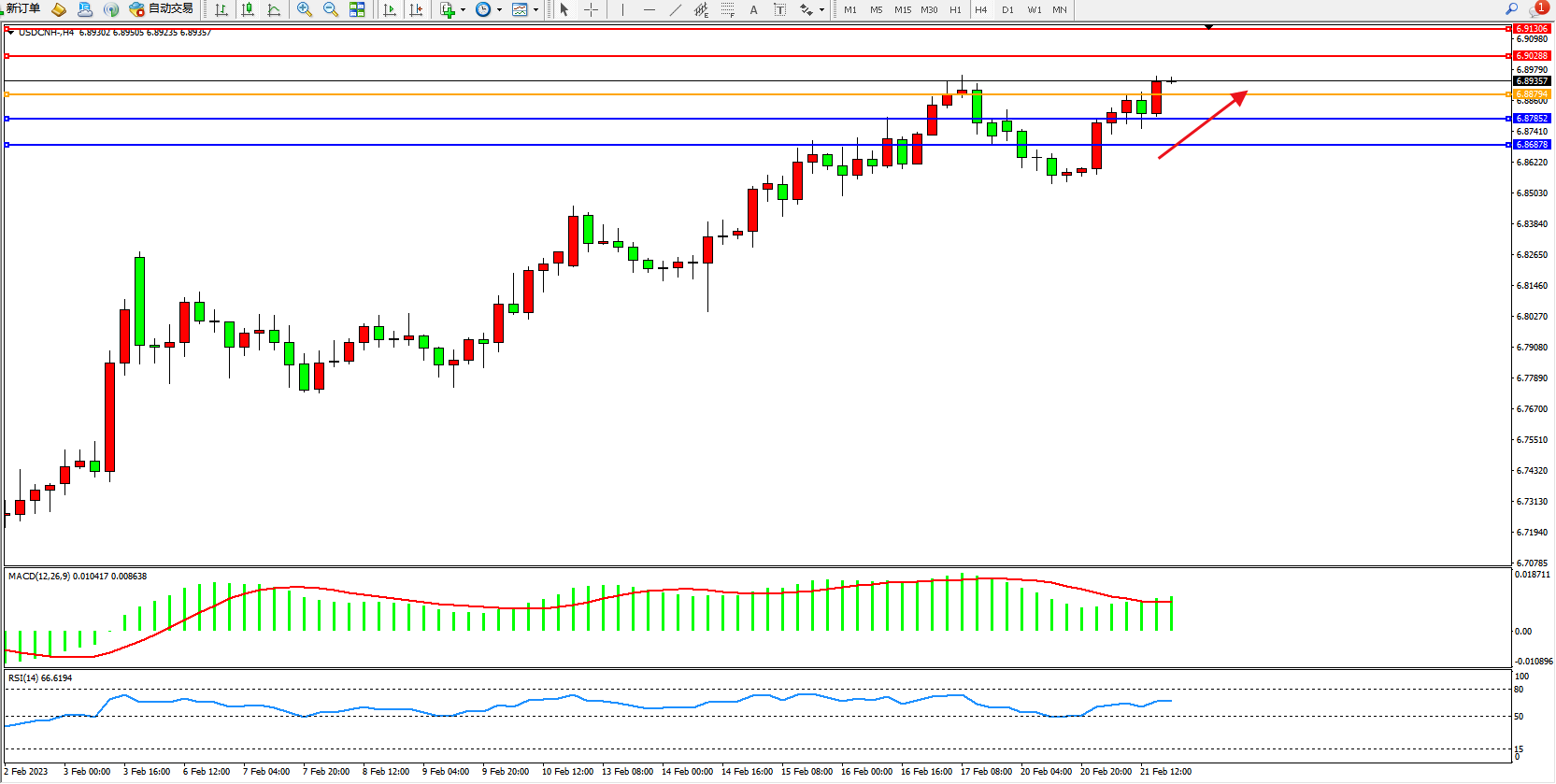Click the zoom in magnifier icon

(x=304, y=9)
